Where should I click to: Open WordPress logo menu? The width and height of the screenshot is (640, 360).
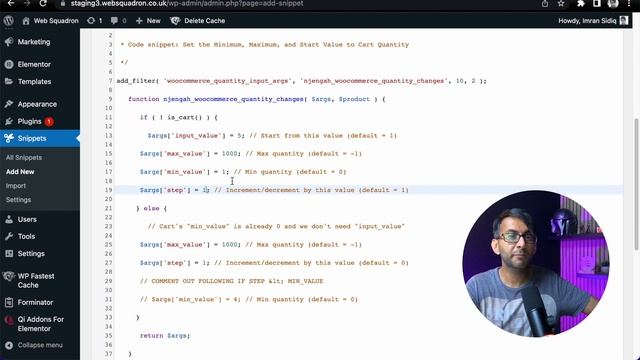tap(9, 20)
